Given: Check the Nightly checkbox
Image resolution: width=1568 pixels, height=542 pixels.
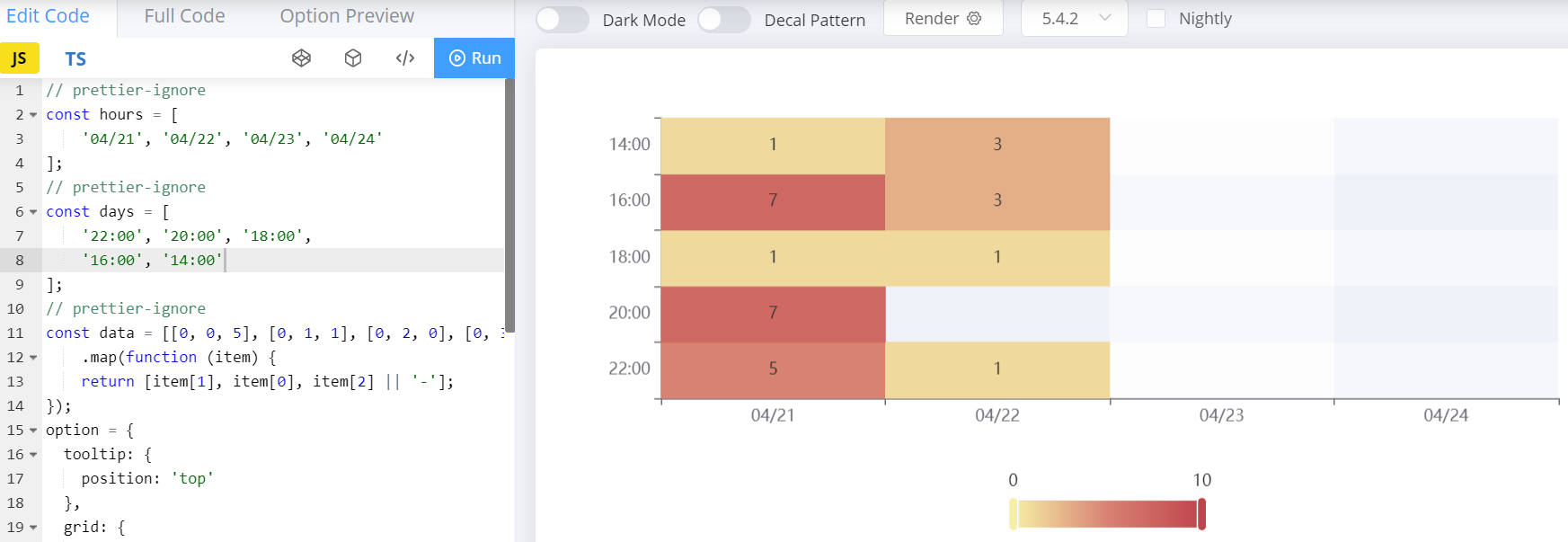Looking at the screenshot, I should coord(1156,18).
